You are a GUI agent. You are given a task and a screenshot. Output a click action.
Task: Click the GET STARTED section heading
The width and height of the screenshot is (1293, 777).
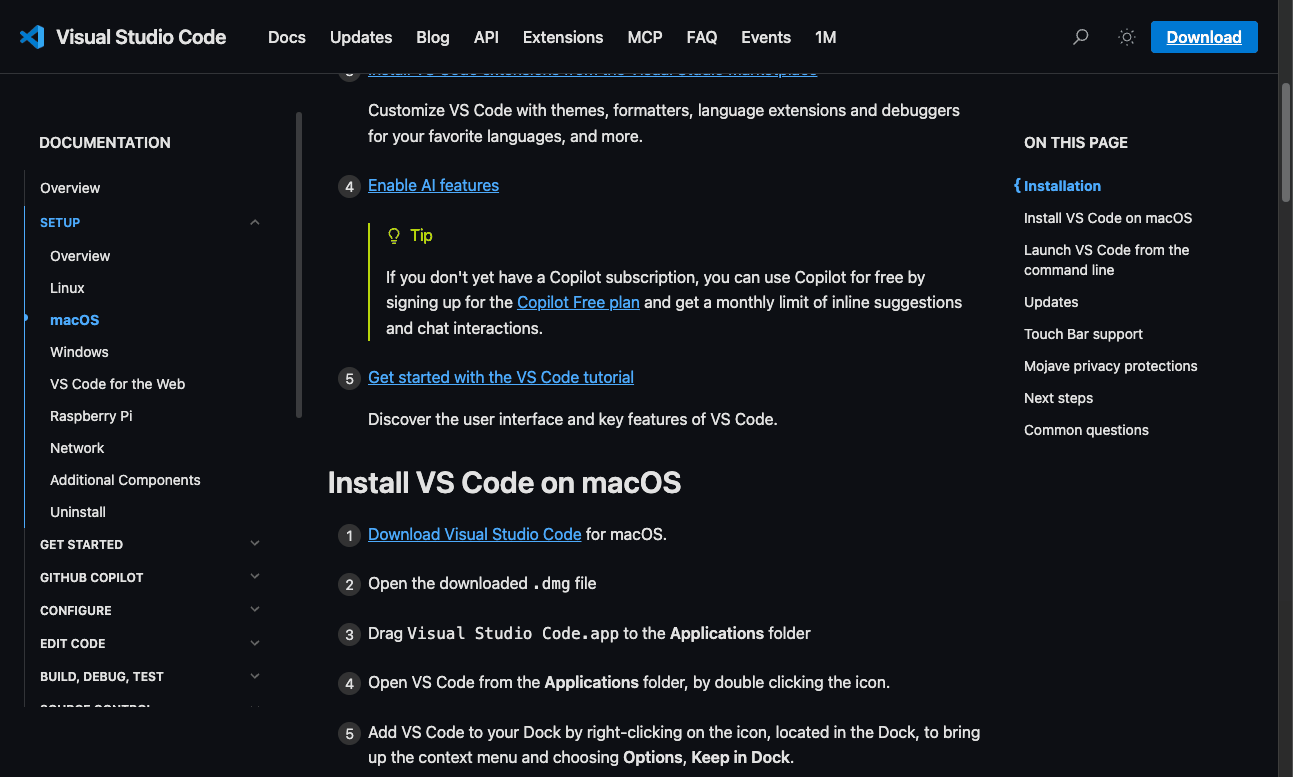81,544
